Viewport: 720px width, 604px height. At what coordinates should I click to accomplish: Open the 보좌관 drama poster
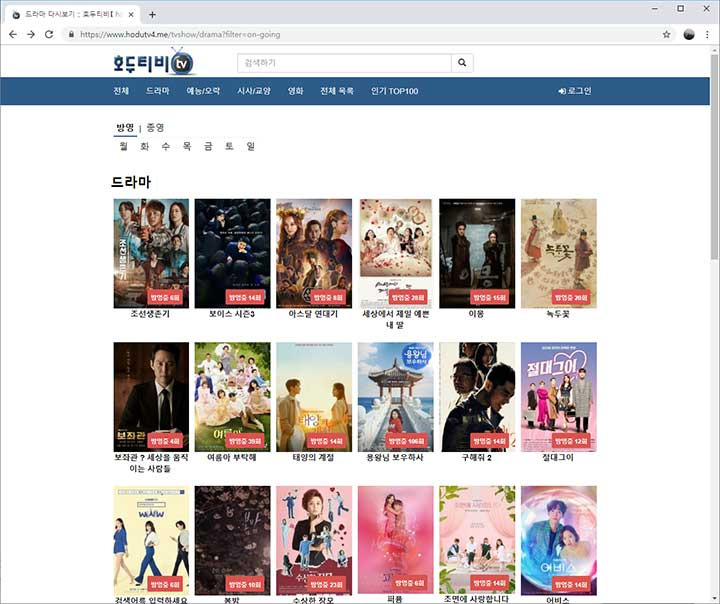[151, 397]
